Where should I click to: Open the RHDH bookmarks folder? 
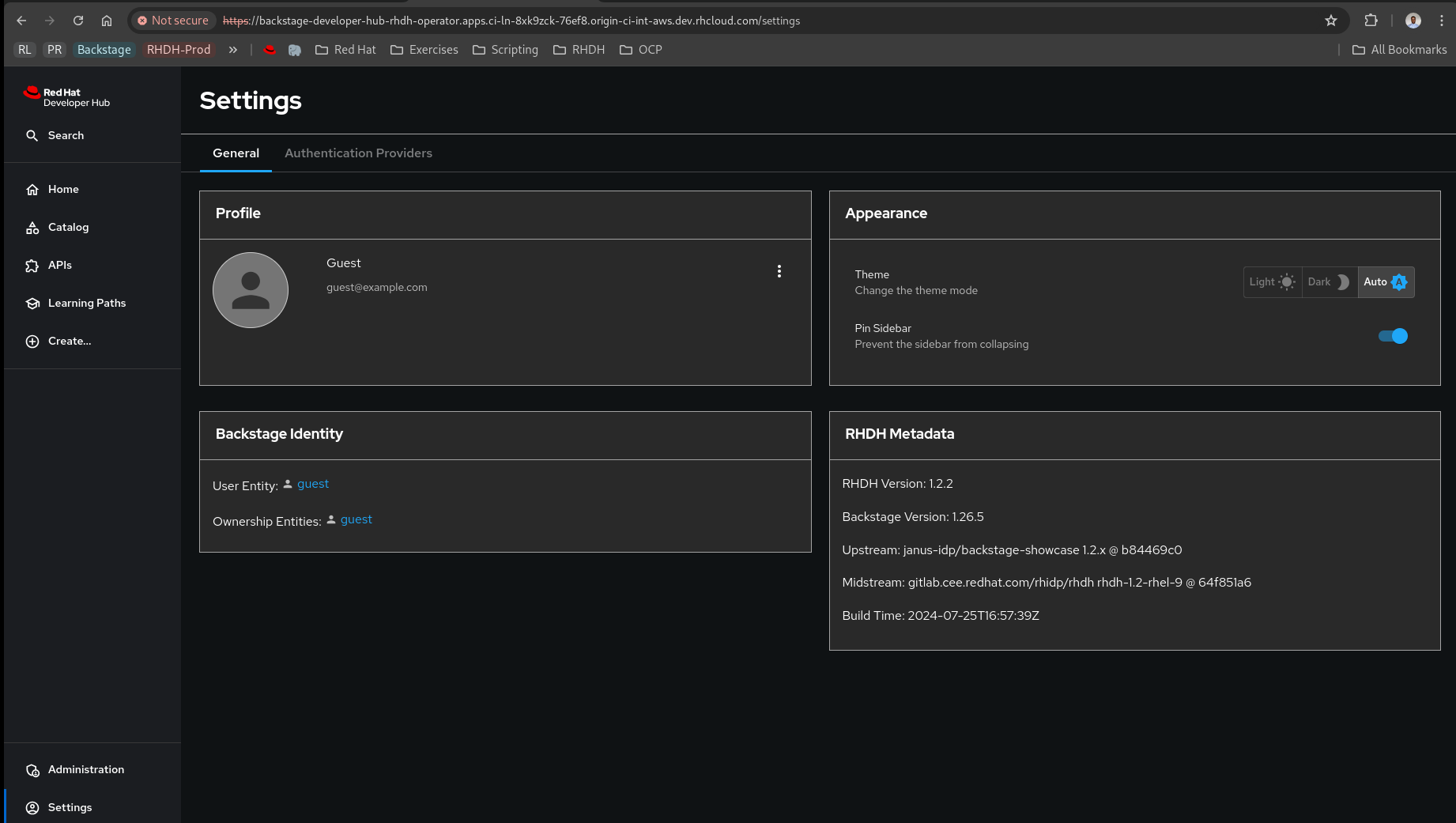579,50
